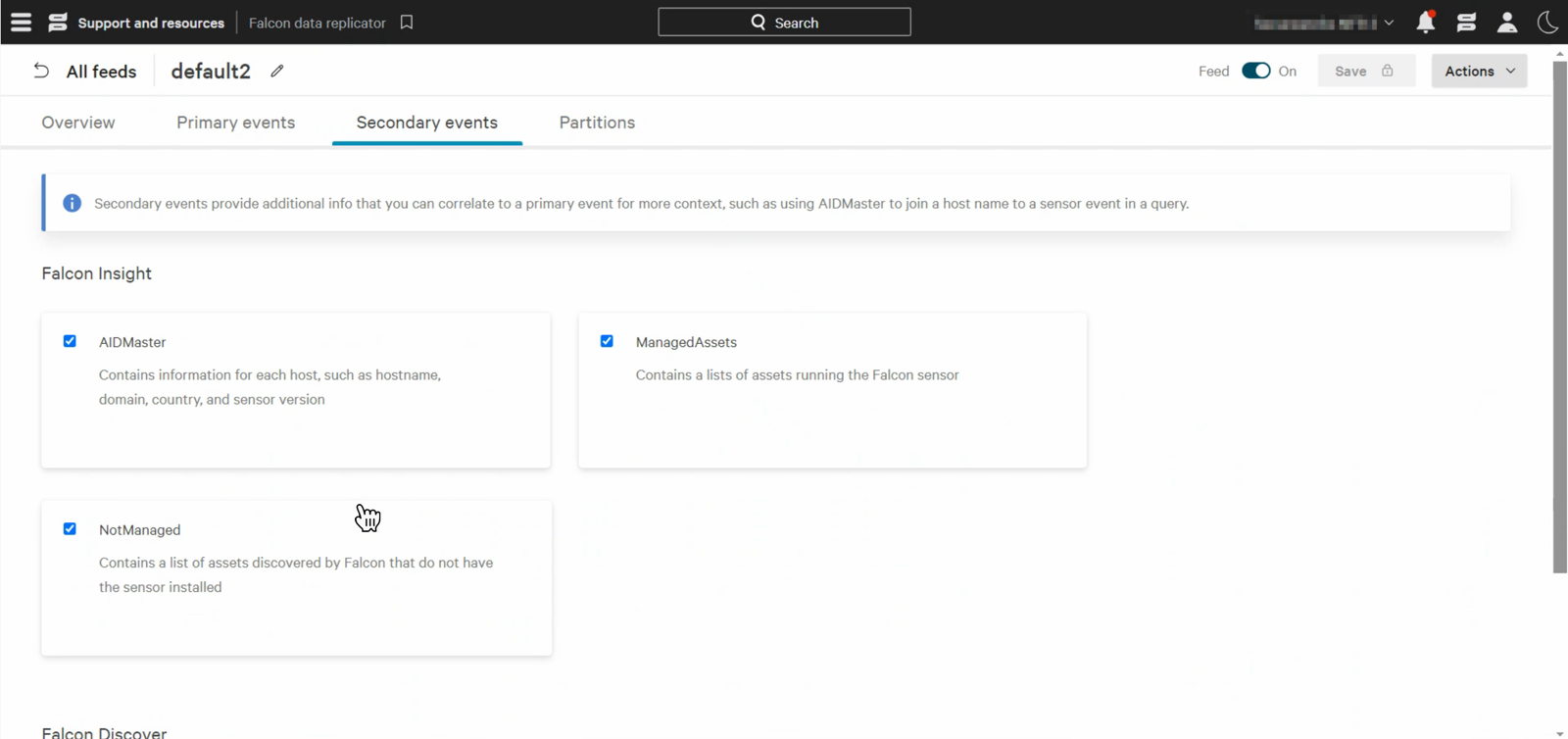Click the ManagedAssets label text
This screenshot has width=1568, height=739.
(x=686, y=342)
